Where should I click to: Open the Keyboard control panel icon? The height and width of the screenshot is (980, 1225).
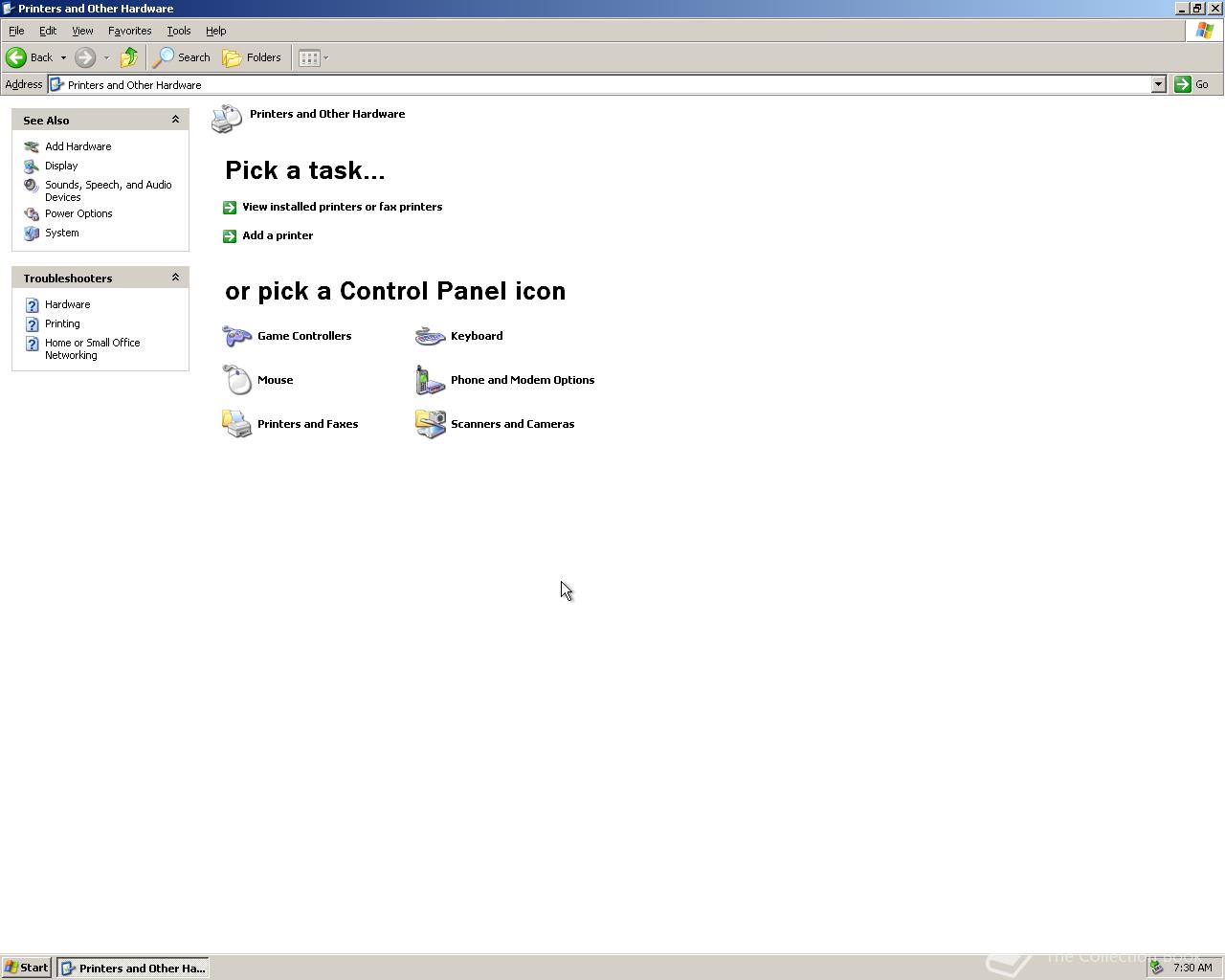pyautogui.click(x=431, y=336)
